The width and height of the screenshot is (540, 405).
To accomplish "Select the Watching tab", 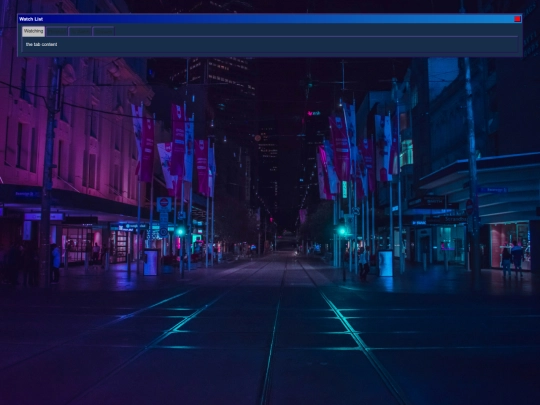I will (33, 31).
